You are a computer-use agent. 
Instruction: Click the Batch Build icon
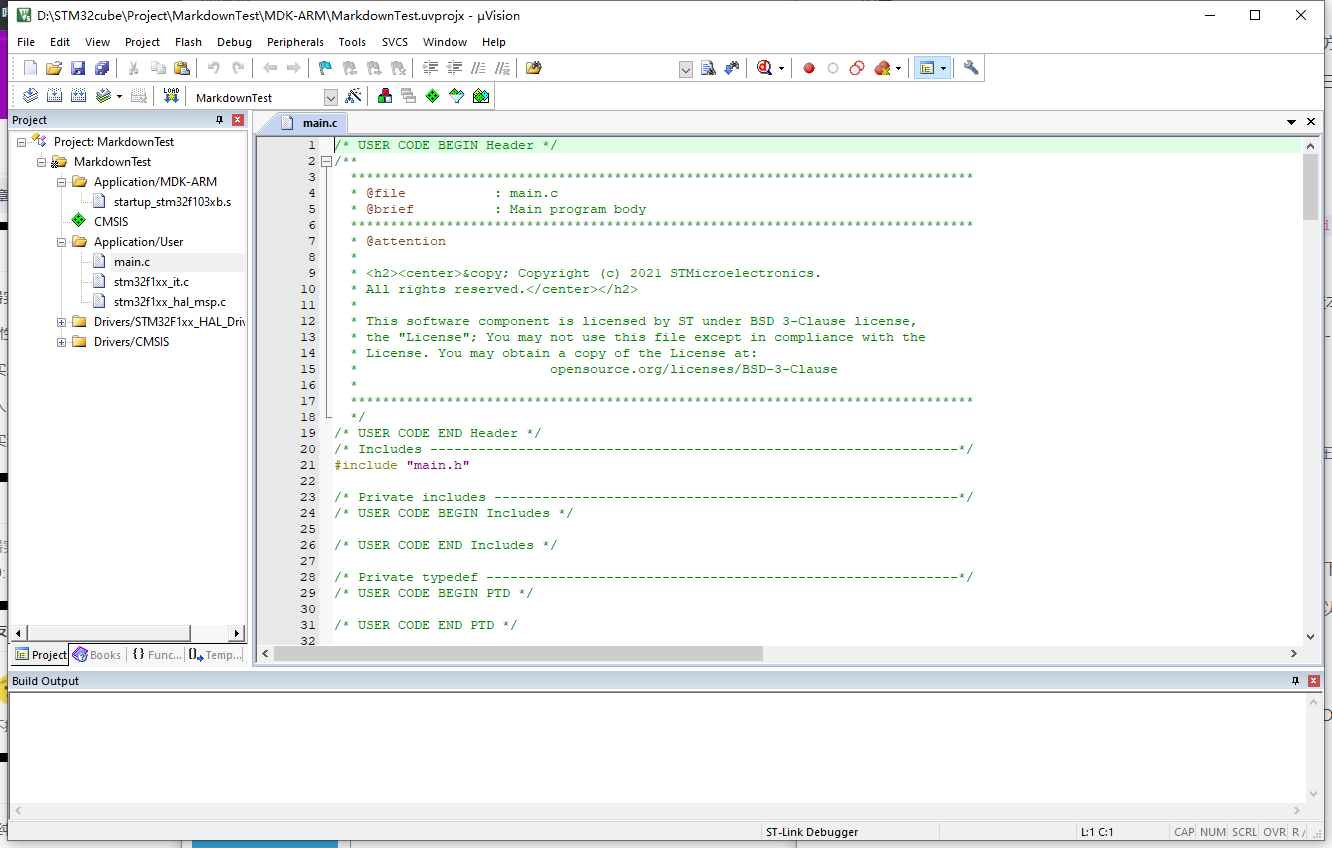coord(103,96)
